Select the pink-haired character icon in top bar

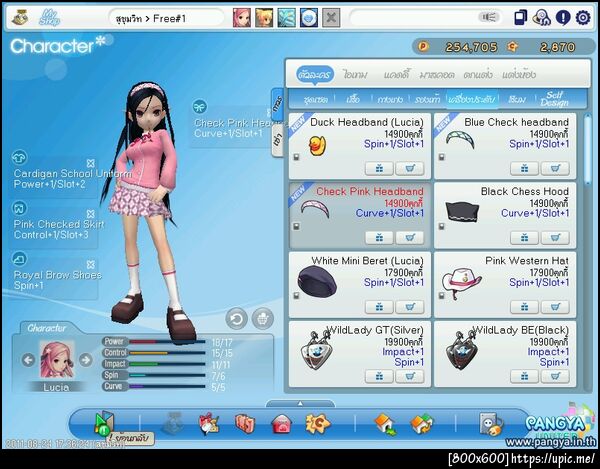point(242,18)
